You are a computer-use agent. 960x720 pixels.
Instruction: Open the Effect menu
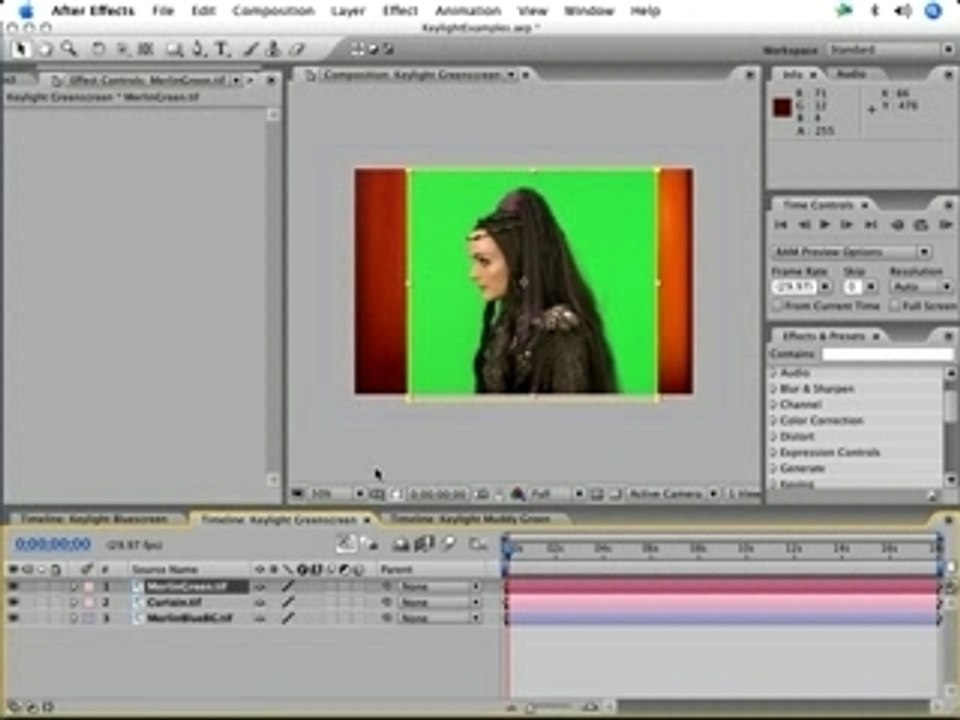400,10
